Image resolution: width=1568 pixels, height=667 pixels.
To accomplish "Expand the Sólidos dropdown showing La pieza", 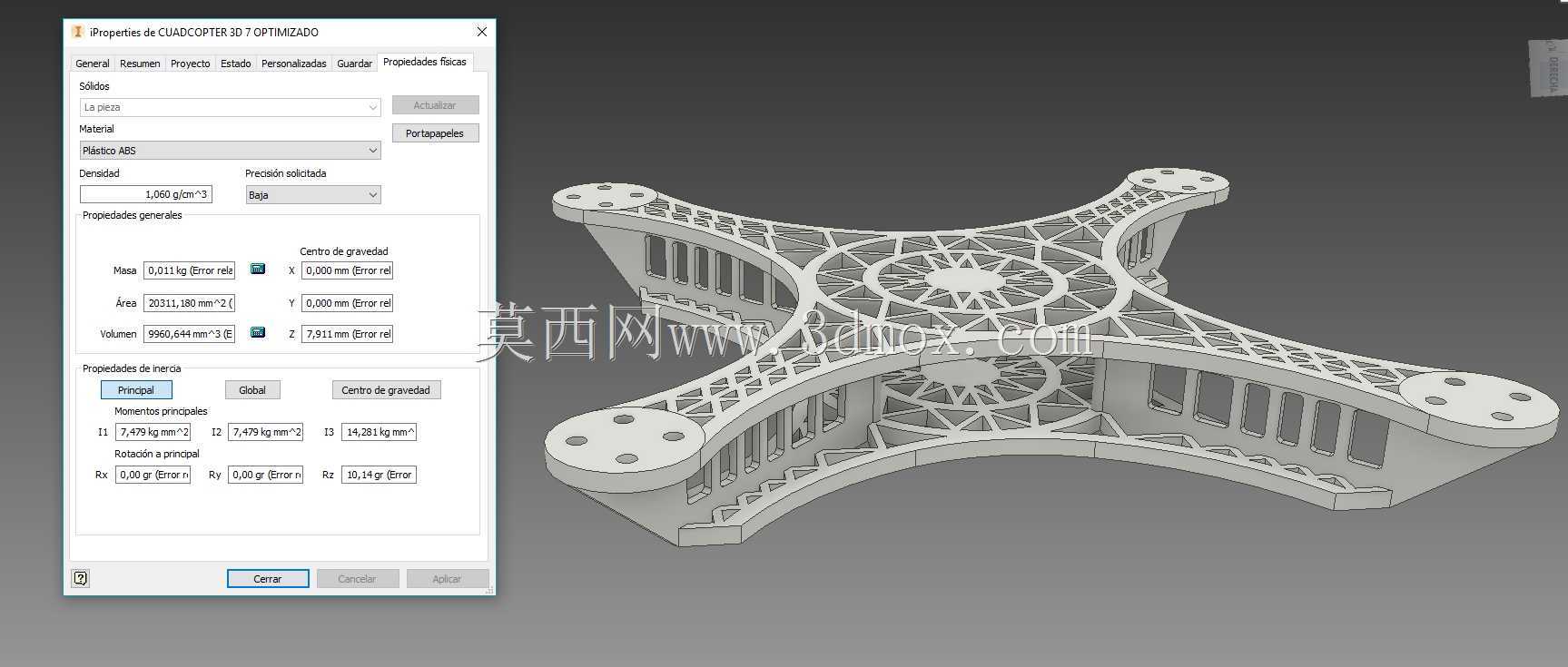I will [231, 107].
